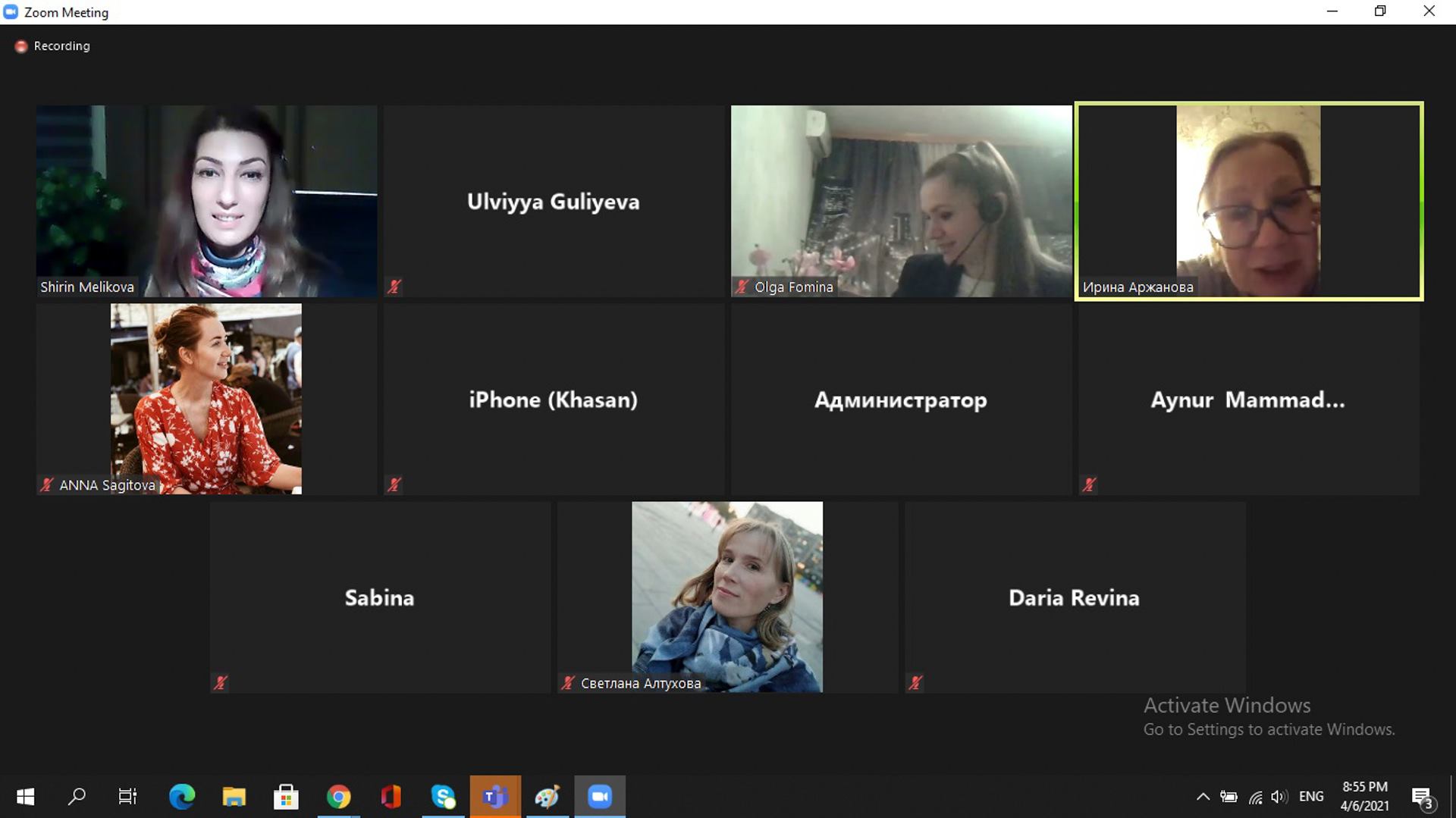The width and height of the screenshot is (1456, 818).
Task: Open Microsoft Store from the taskbar
Action: [286, 797]
